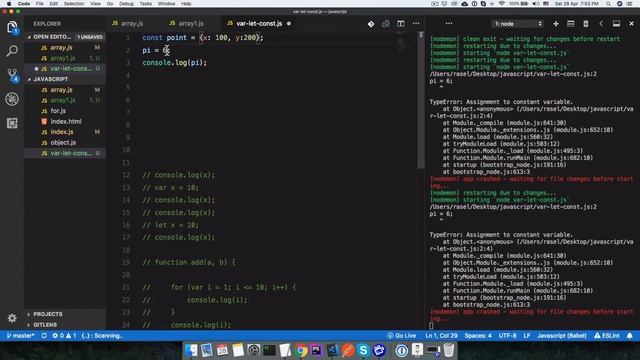The width and height of the screenshot is (640, 360).
Task: Click line 3 console.log(pi) code
Action: (174, 62)
